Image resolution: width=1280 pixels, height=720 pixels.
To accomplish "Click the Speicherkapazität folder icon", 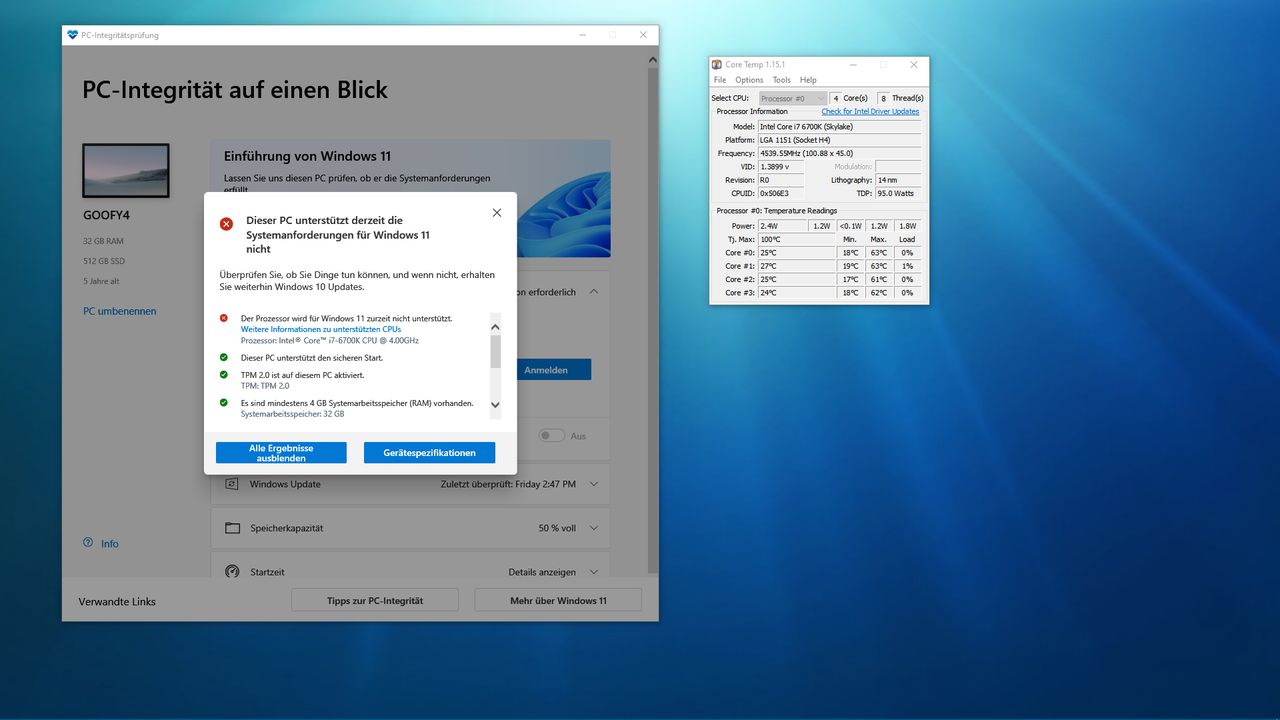I will [232, 528].
